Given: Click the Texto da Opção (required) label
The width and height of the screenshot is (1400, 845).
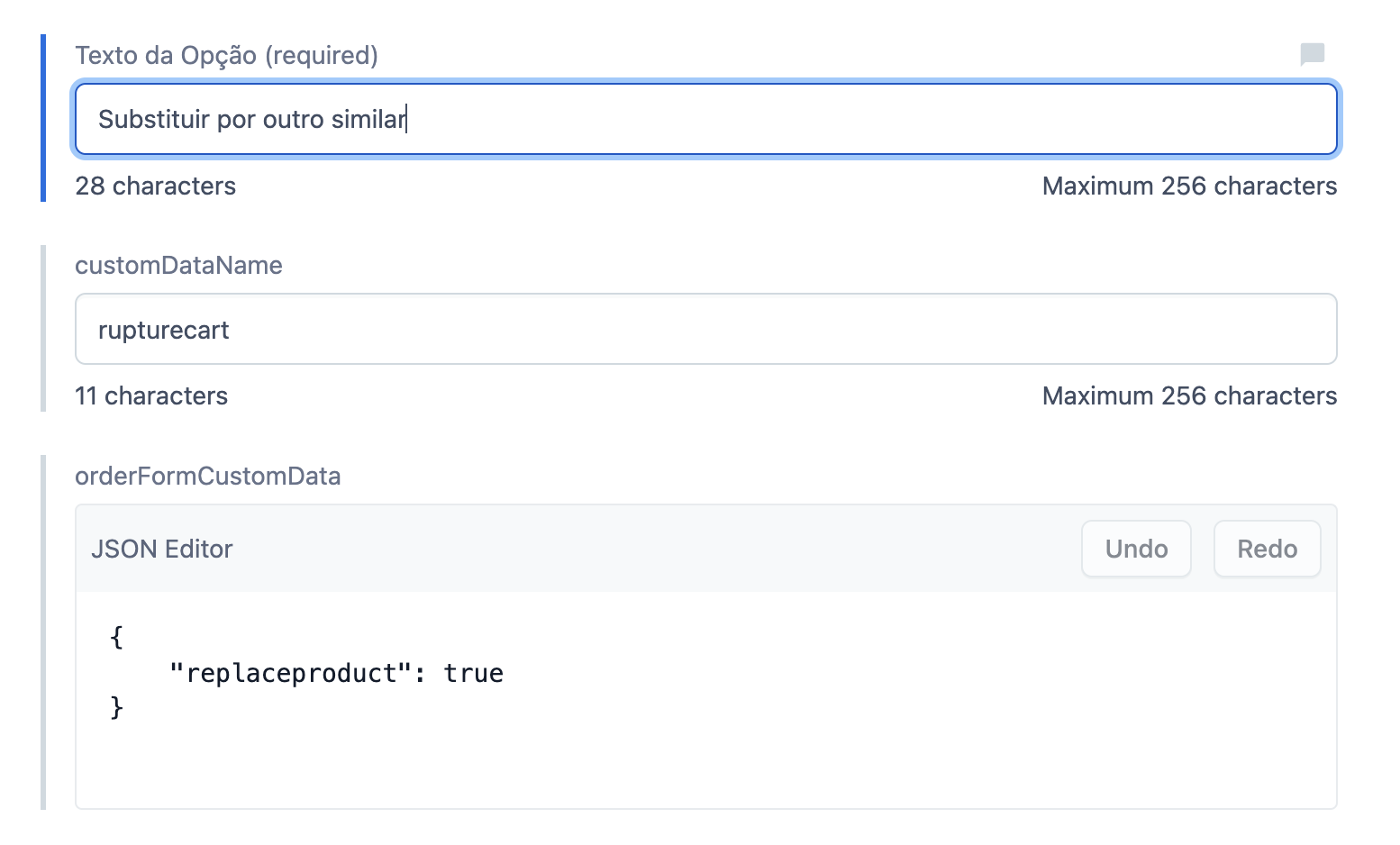Looking at the screenshot, I should point(226,56).
